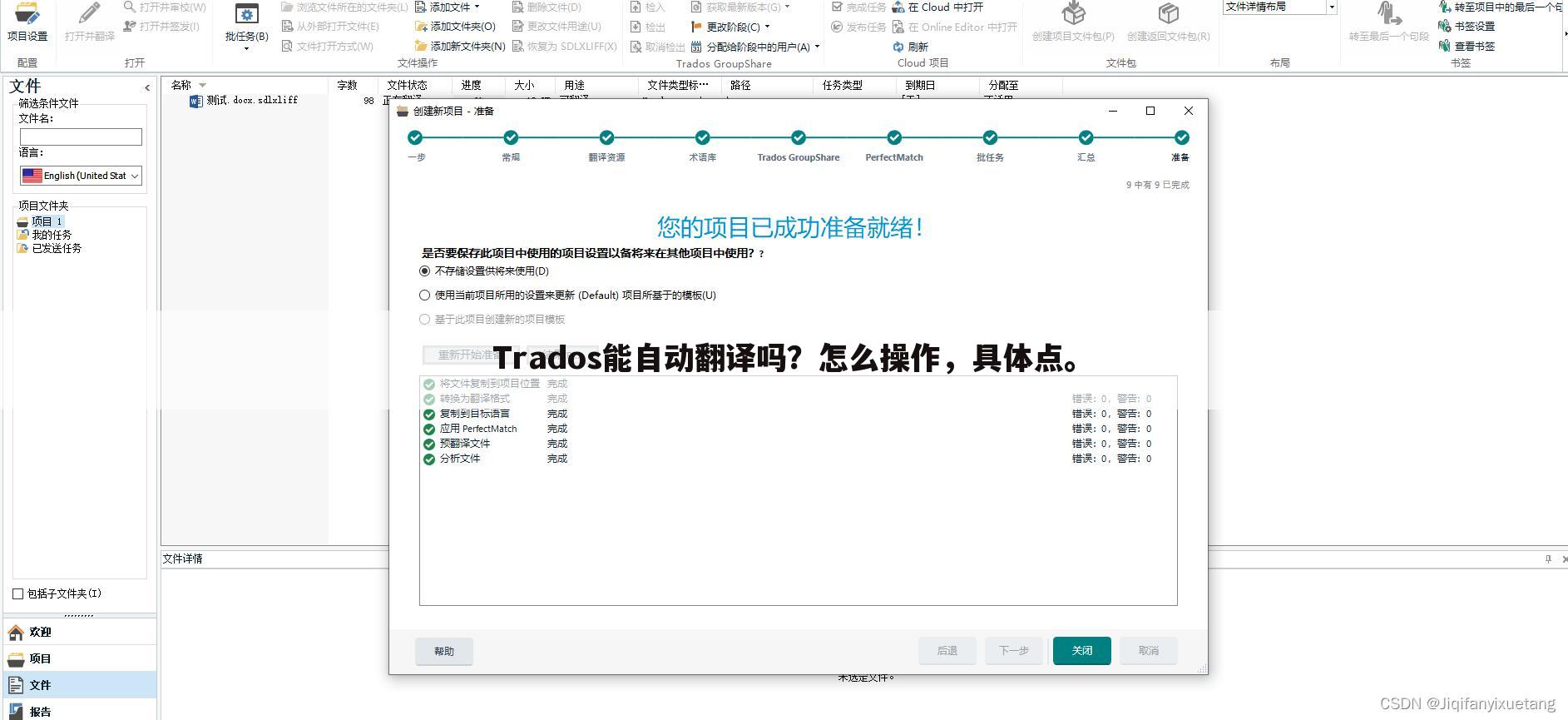This screenshot has height=720, width=1568.
Task: Click the 下一步 button
Action: [x=1014, y=651]
